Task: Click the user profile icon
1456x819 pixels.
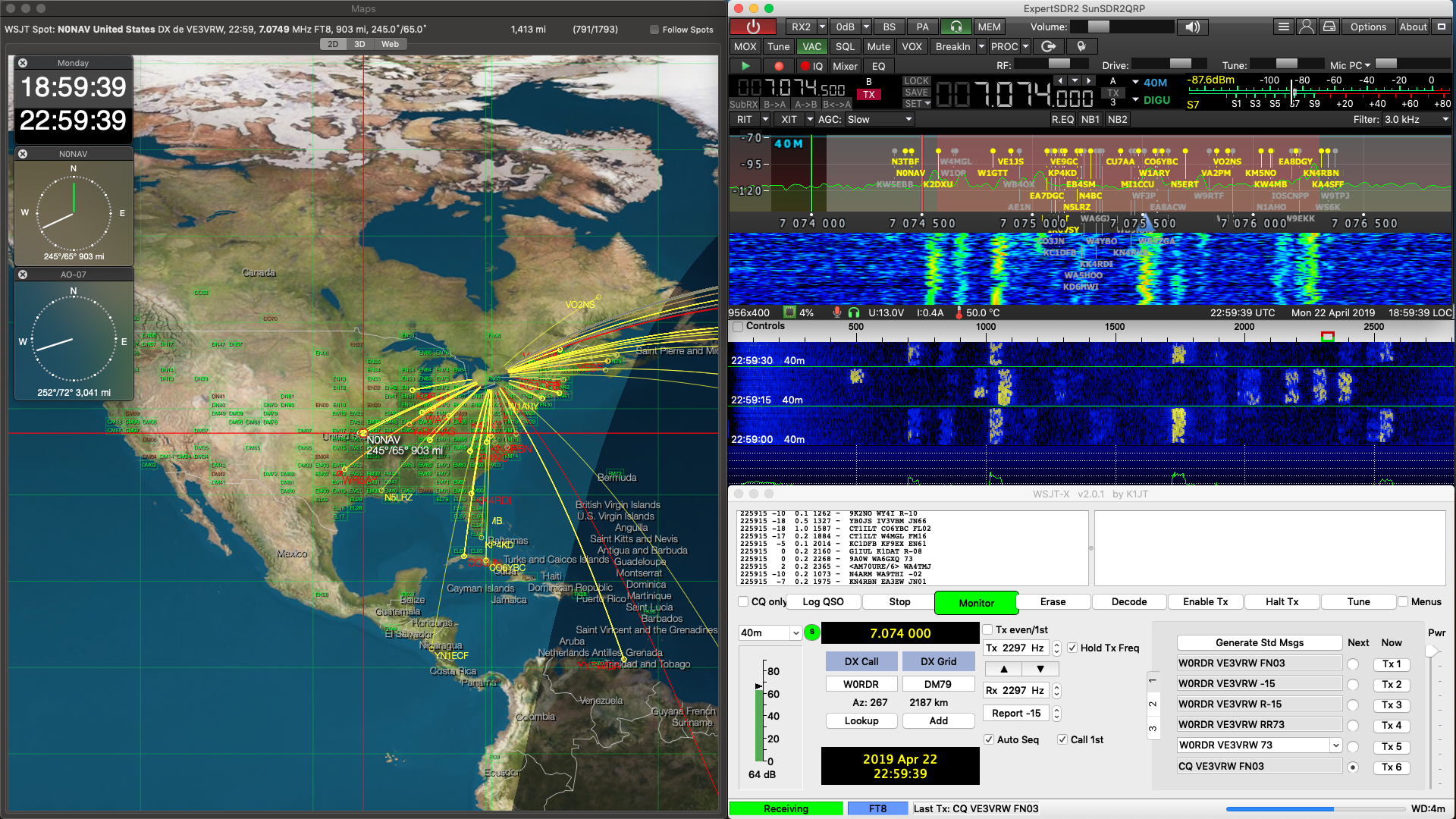Action: 1306,27
